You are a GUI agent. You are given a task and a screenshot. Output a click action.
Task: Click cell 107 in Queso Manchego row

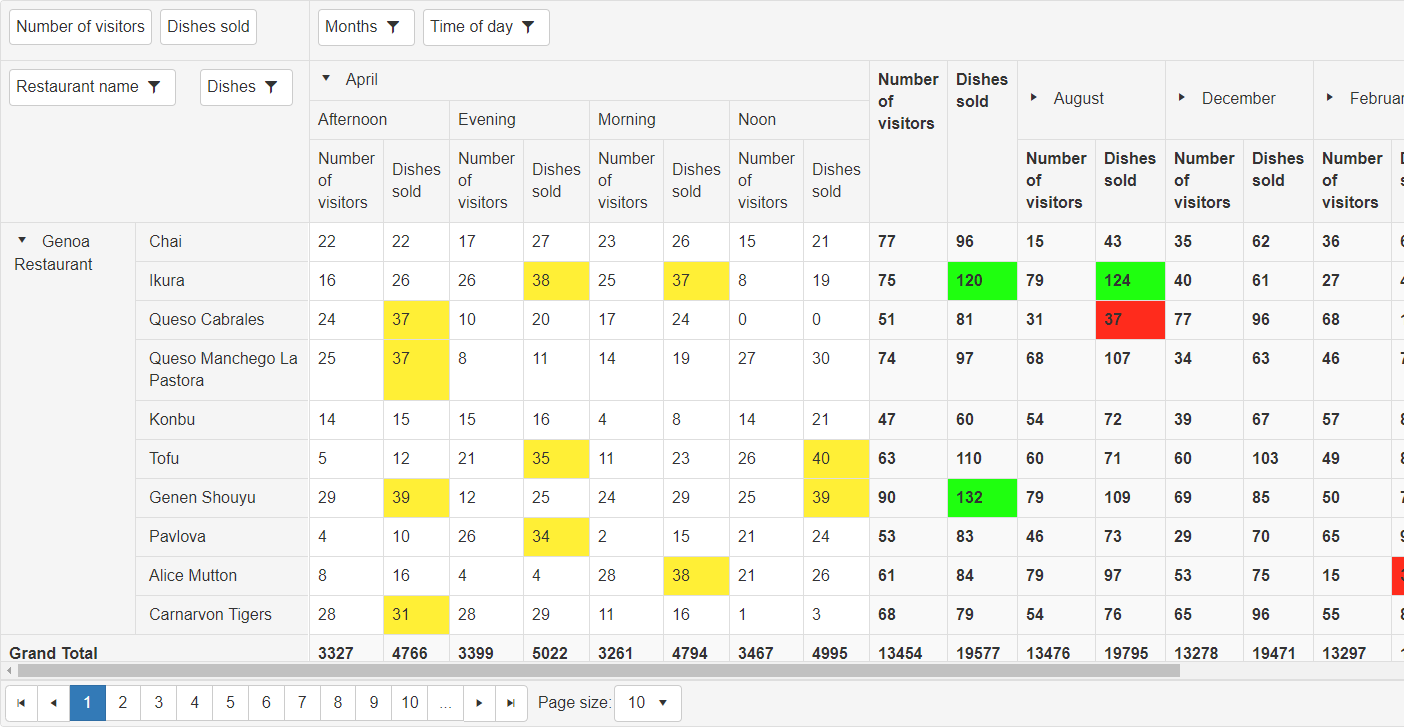tap(1131, 370)
